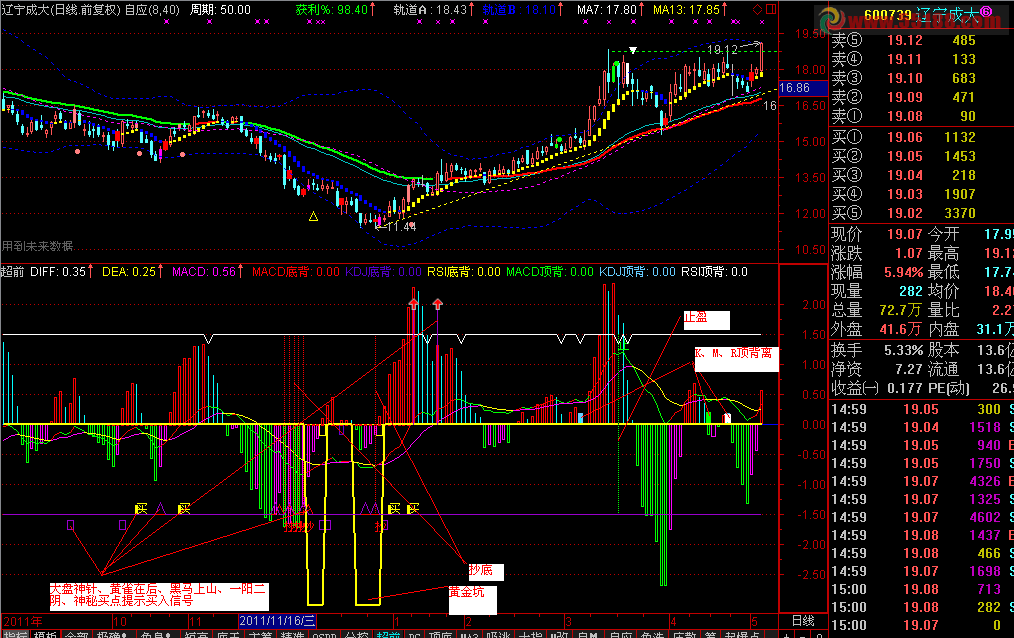
Task: Click the purple square marker between the yellow pits
Action: (325, 525)
